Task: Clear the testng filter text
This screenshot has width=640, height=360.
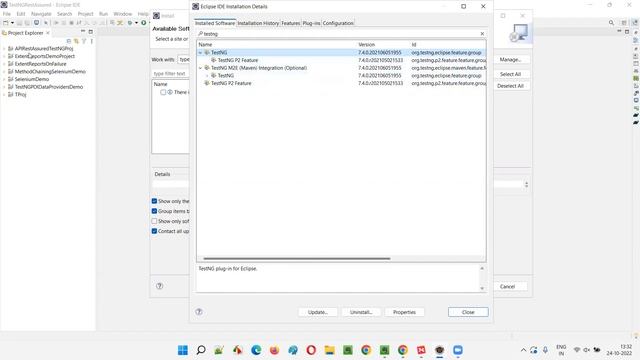Action: pyautogui.click(x=482, y=34)
